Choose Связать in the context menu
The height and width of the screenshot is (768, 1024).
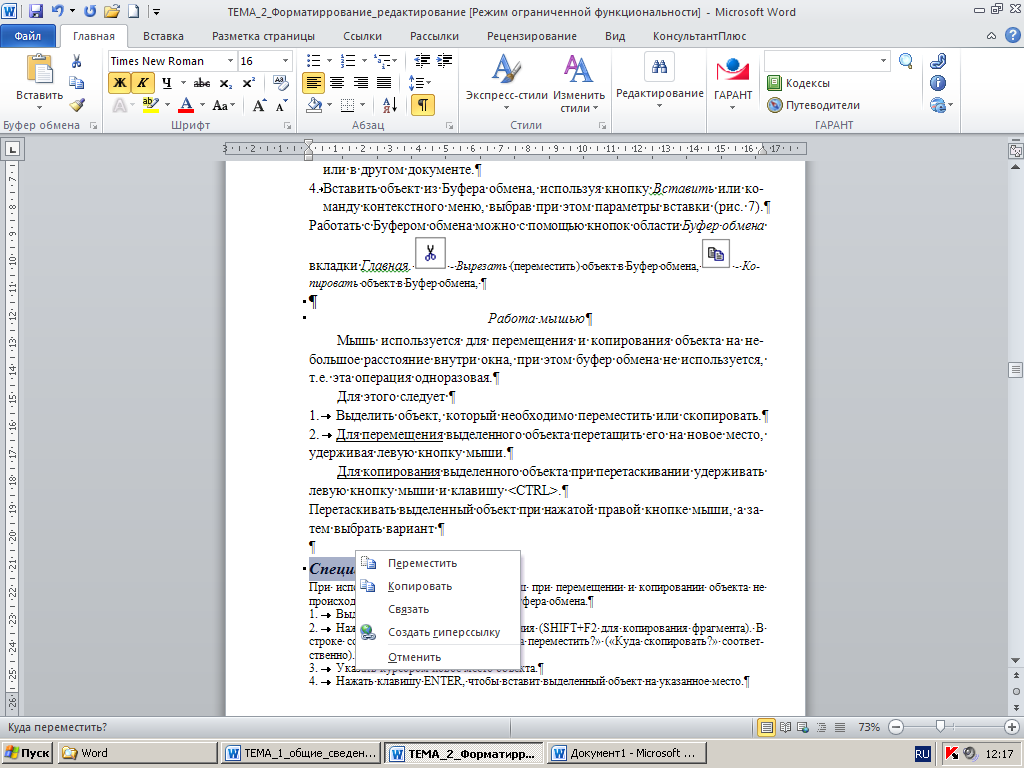point(438,609)
